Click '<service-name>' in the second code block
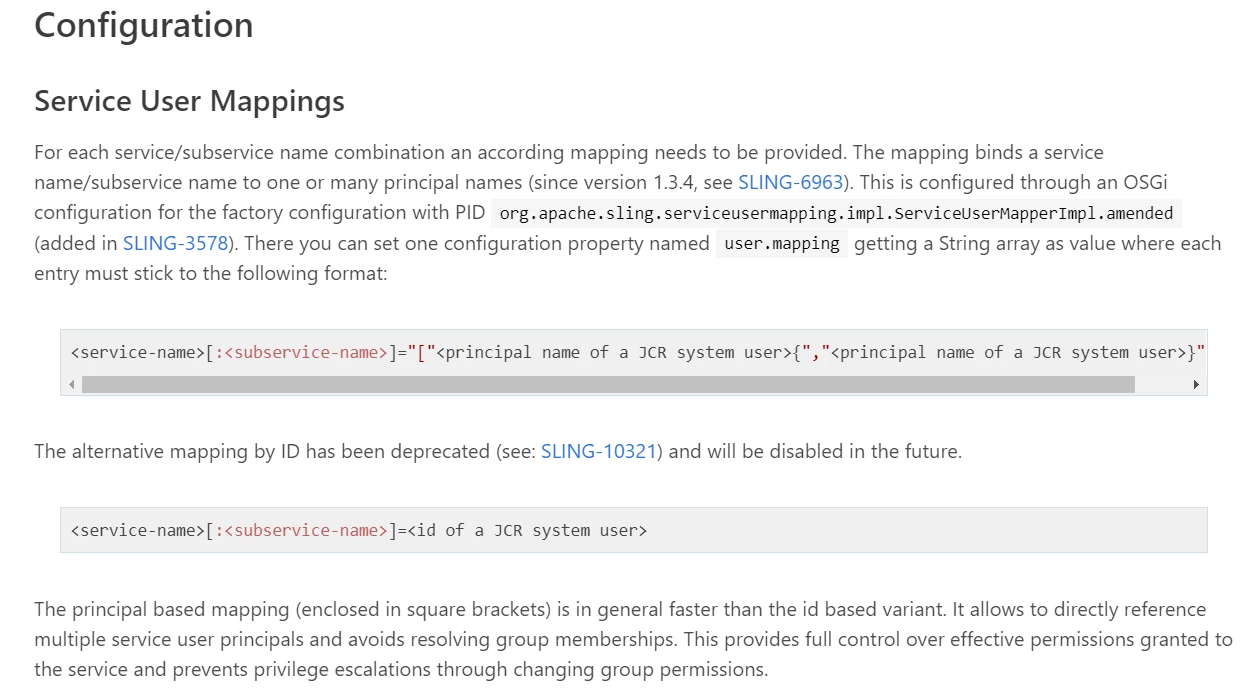Viewport: 1254px width, 688px height. pyautogui.click(x=137, y=530)
